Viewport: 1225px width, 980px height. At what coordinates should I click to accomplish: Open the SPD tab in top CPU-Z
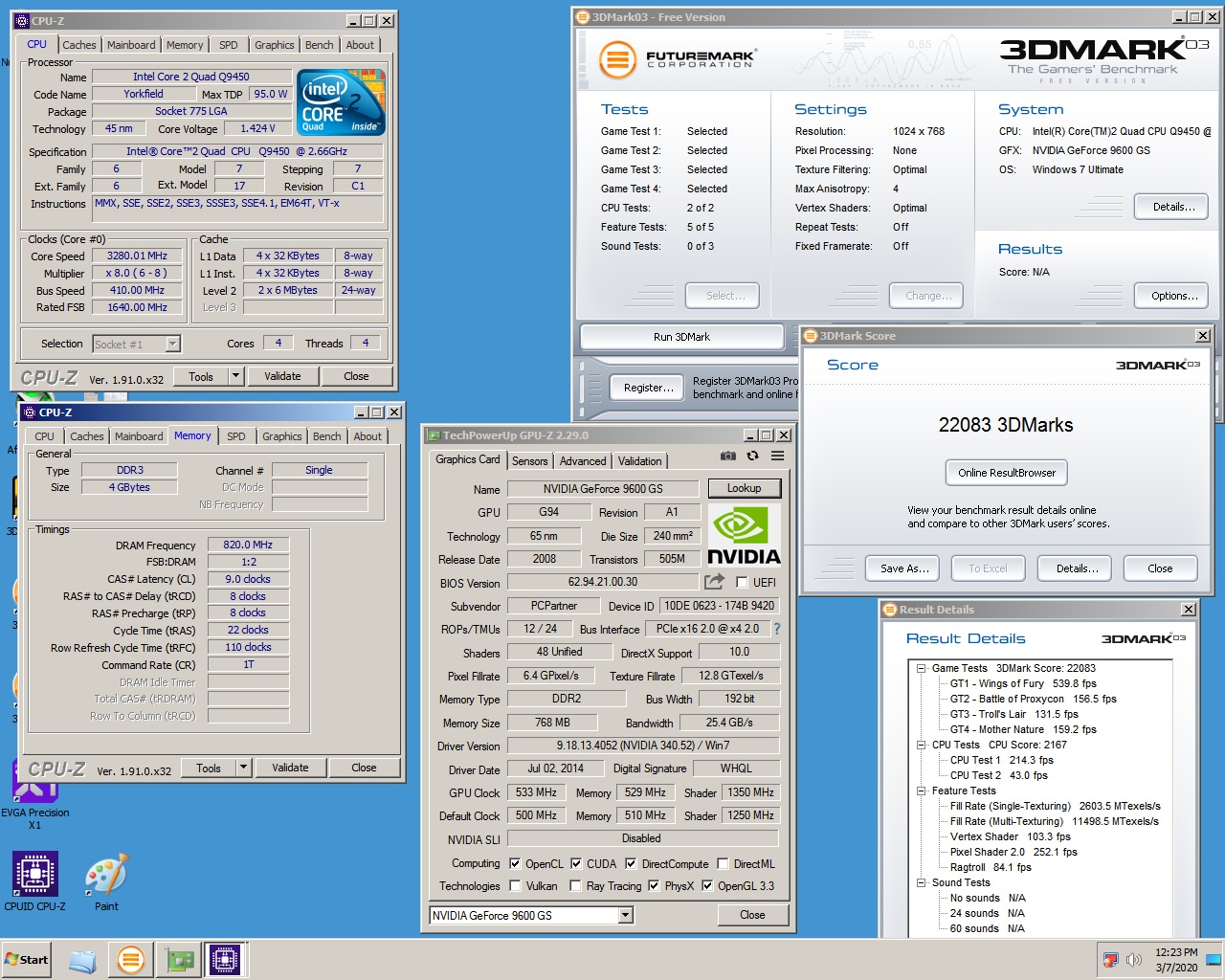pyautogui.click(x=229, y=45)
